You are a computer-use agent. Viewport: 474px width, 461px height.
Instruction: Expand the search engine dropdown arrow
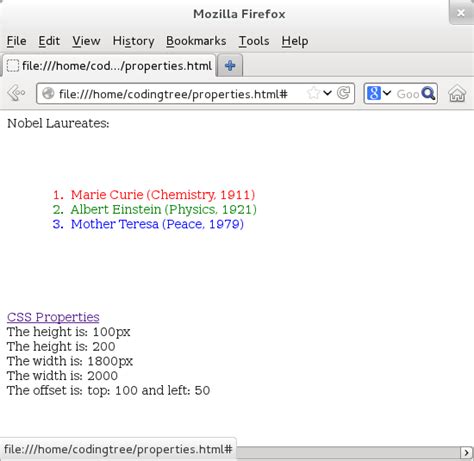[387, 93]
